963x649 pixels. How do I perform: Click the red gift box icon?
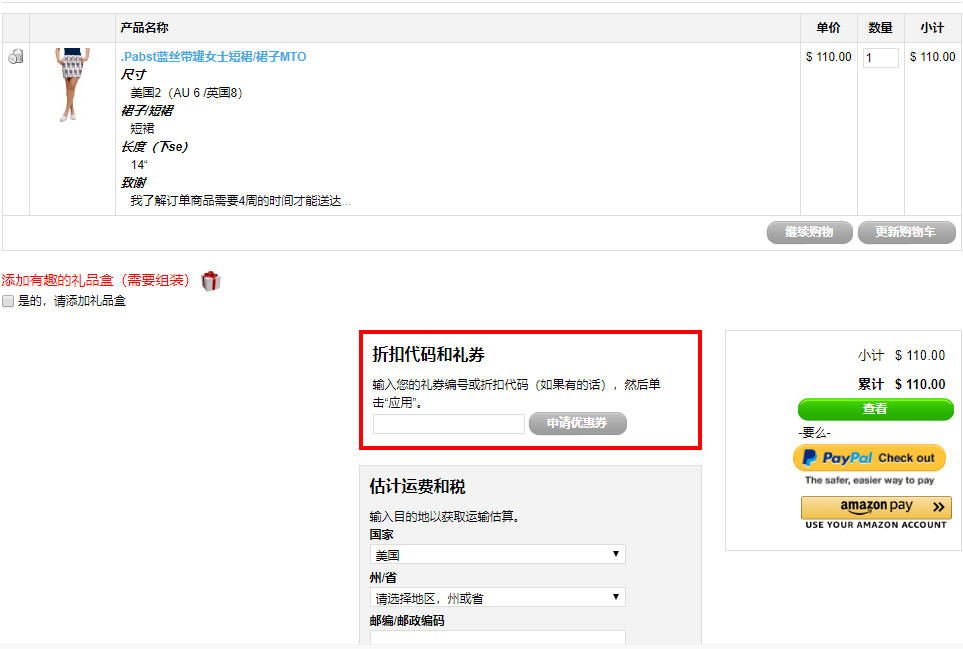210,281
